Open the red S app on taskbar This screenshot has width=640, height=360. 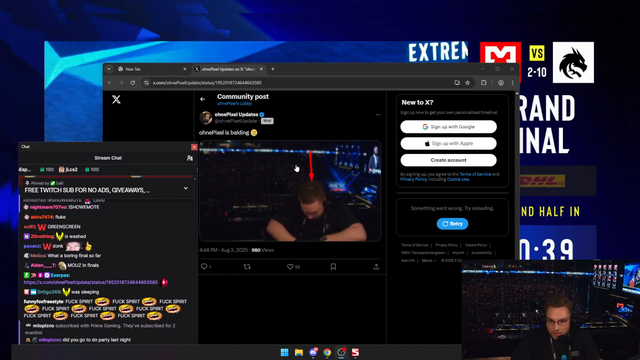[x=356, y=352]
